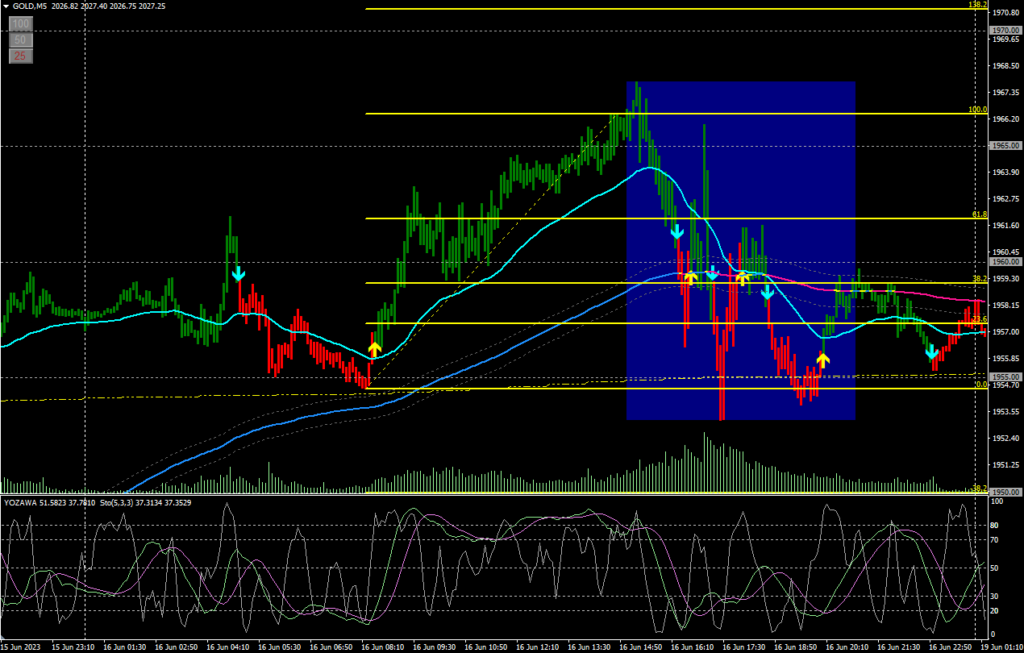Select the cyan down arrow signal near 22:50
The height and width of the screenshot is (653, 1024).
(x=932, y=353)
